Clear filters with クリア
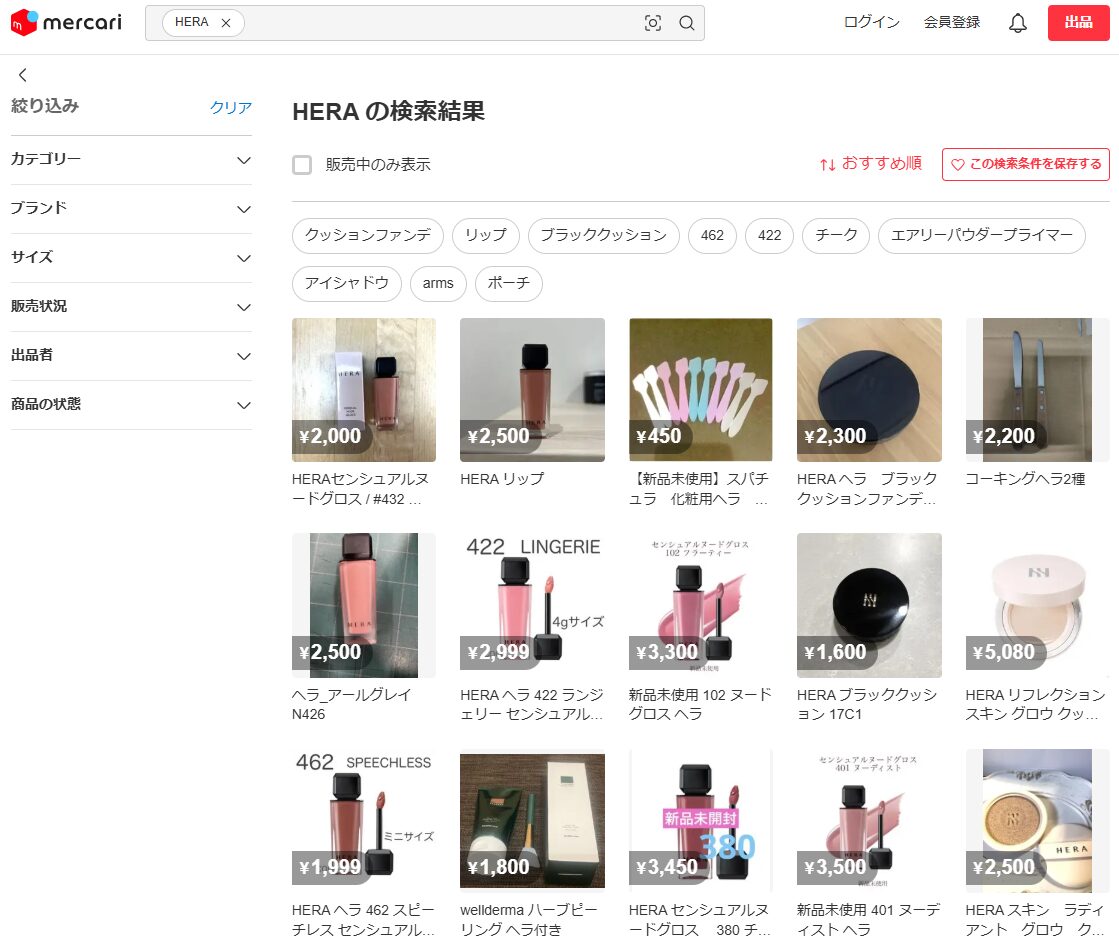Viewport: 1119px width, 942px height. pyautogui.click(x=231, y=108)
